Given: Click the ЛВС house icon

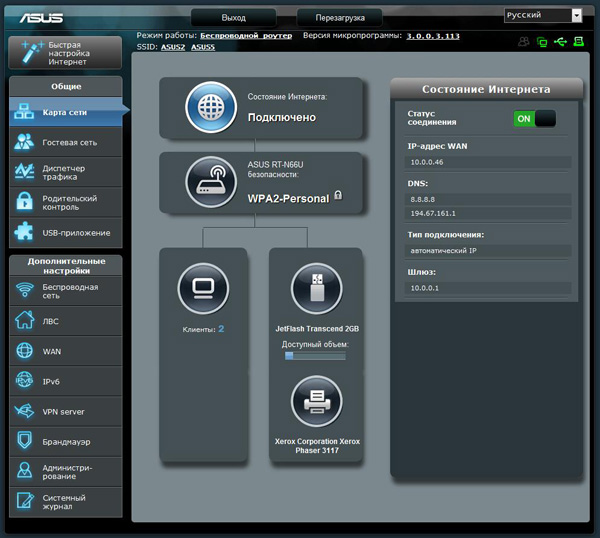Looking at the screenshot, I should [24, 320].
